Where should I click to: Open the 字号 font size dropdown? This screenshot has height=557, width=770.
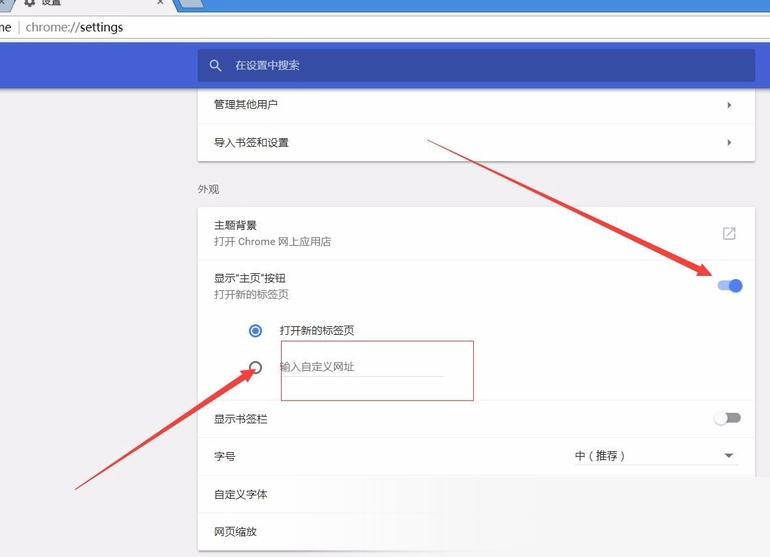(x=657, y=456)
